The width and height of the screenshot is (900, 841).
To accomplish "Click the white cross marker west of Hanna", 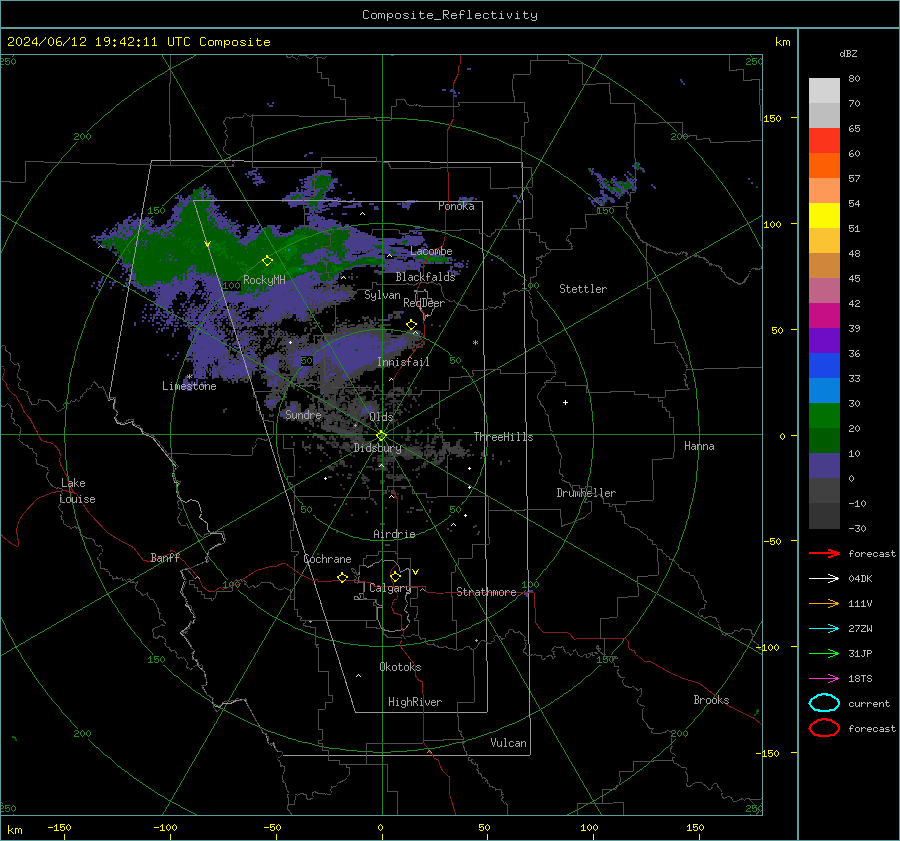I will tap(565, 402).
